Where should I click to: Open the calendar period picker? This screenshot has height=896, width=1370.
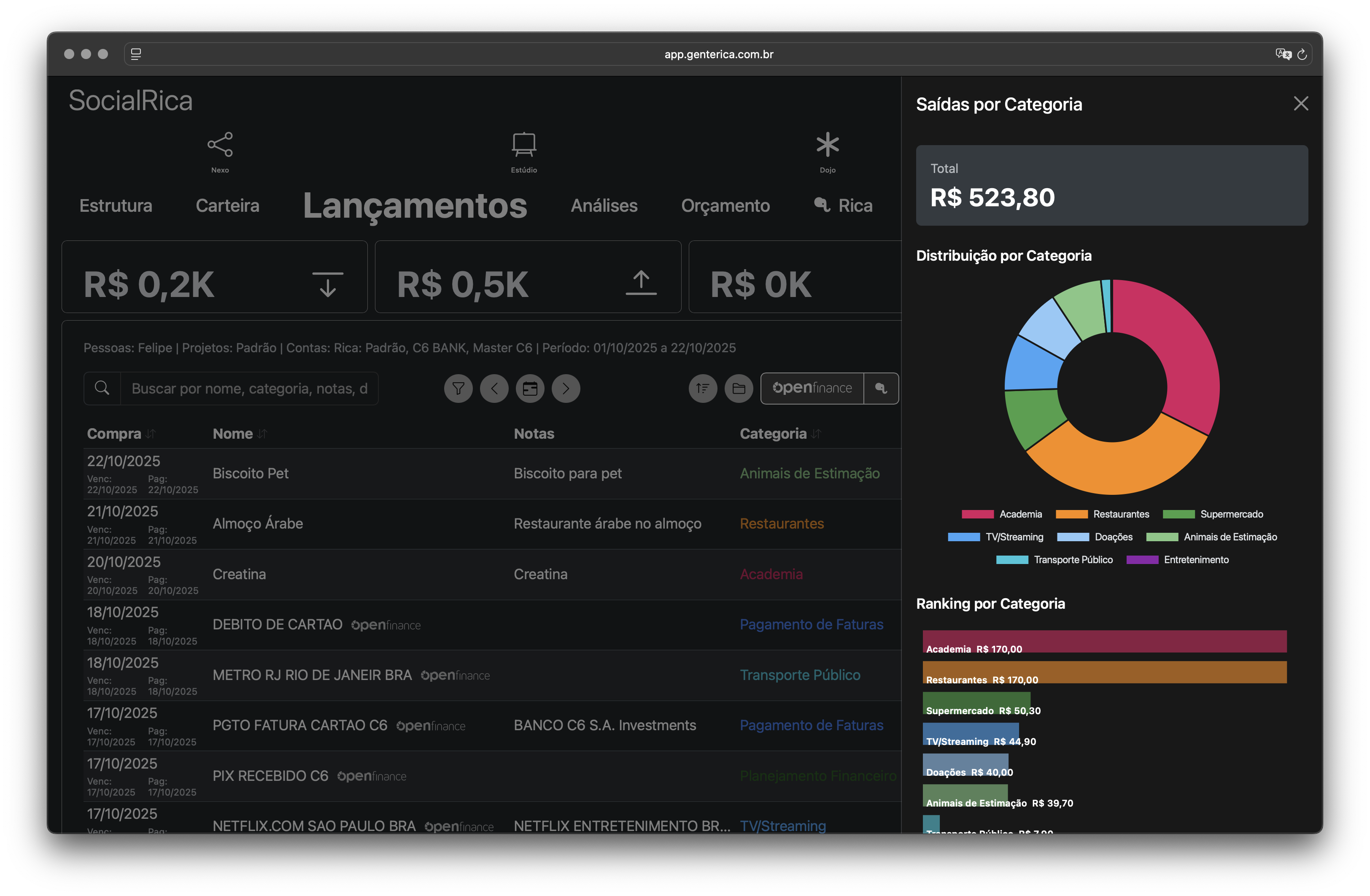click(x=530, y=389)
